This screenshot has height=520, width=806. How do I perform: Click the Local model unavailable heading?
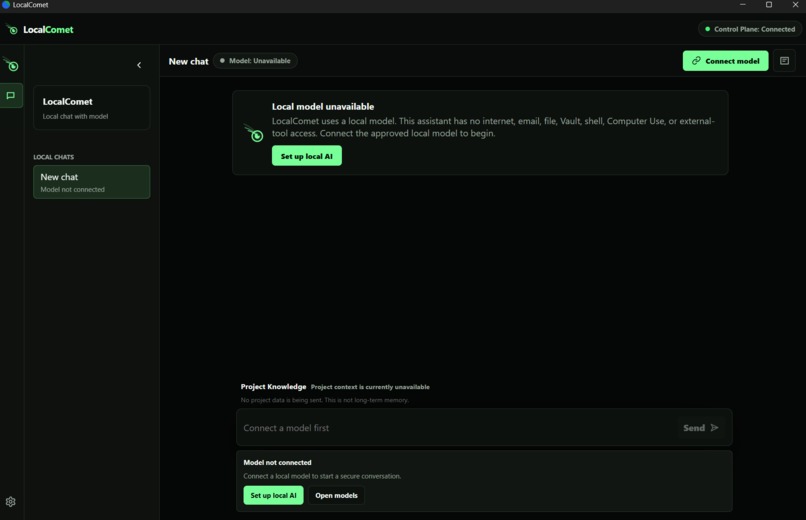click(323, 106)
